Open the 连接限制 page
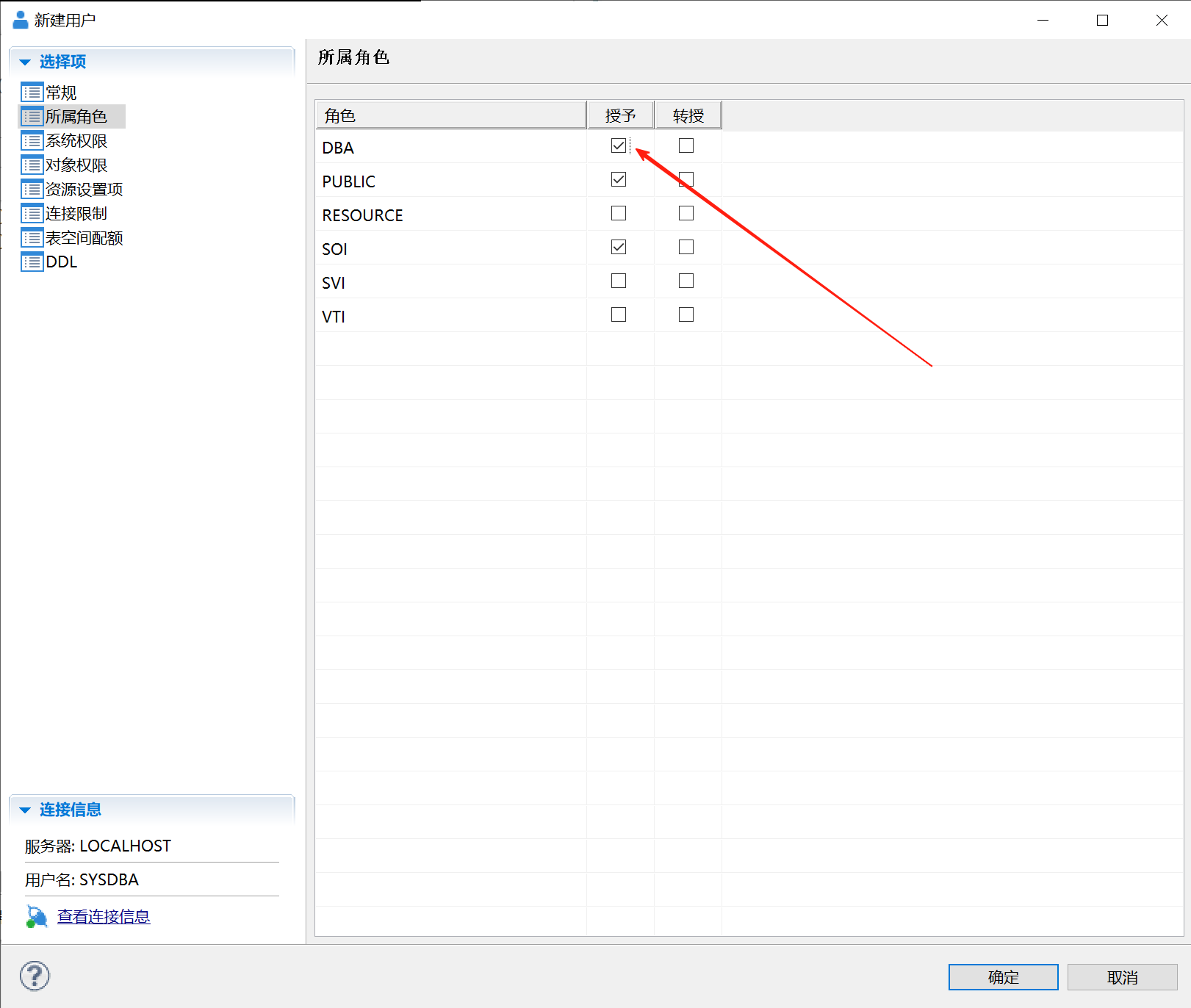This screenshot has width=1191, height=1008. point(76,214)
